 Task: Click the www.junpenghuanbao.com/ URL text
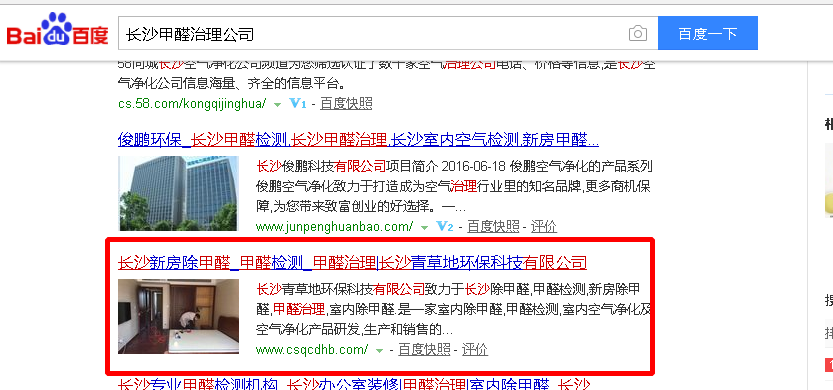(334, 227)
